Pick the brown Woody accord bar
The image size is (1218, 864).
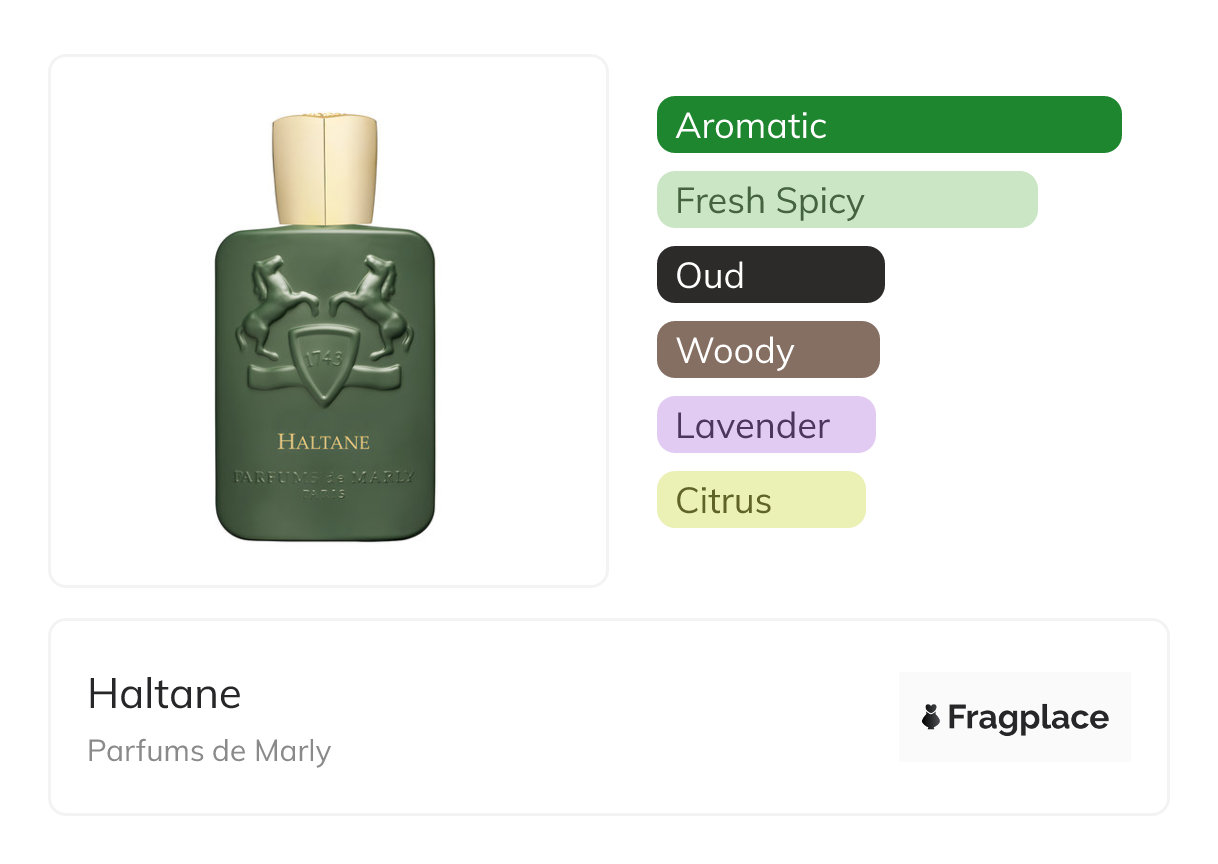coord(768,350)
